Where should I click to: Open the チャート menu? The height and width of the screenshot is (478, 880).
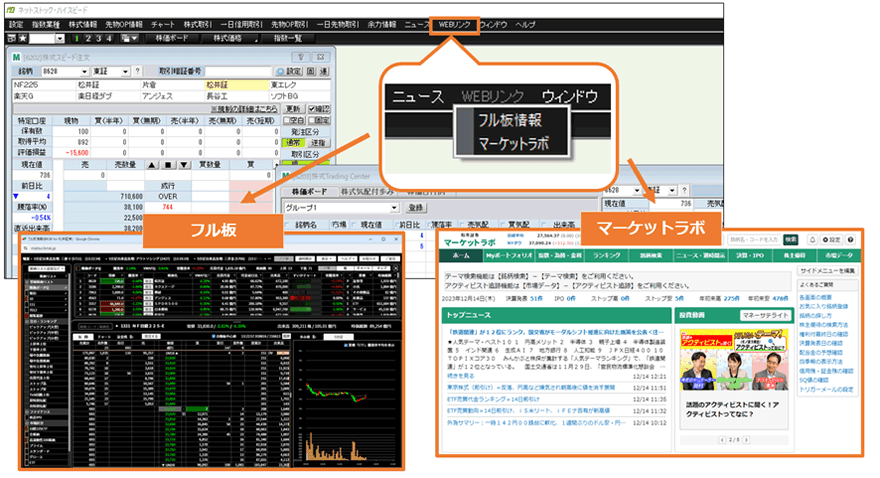click(x=162, y=25)
